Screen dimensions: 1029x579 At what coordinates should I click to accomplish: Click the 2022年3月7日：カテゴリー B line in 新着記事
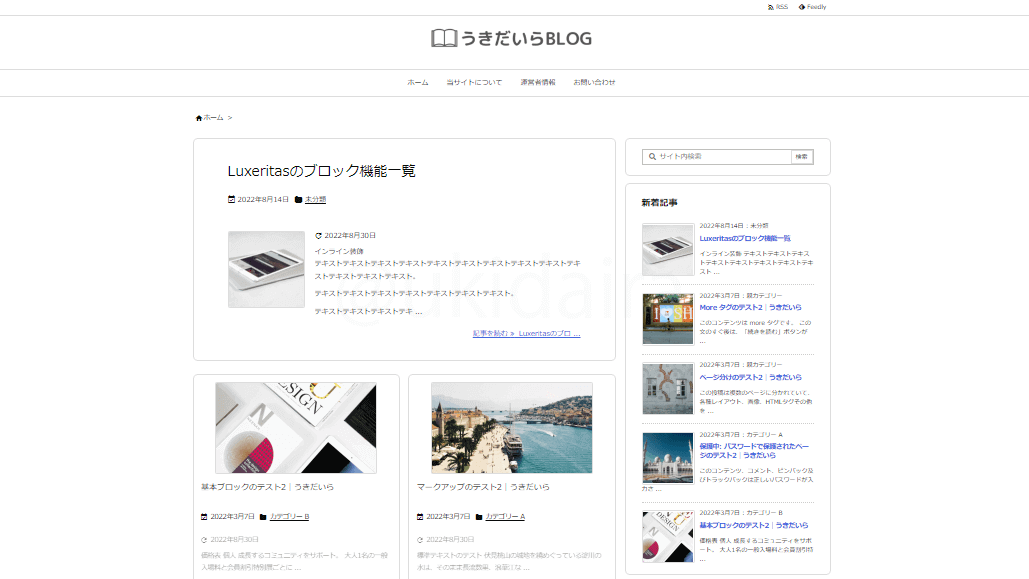tap(741, 513)
